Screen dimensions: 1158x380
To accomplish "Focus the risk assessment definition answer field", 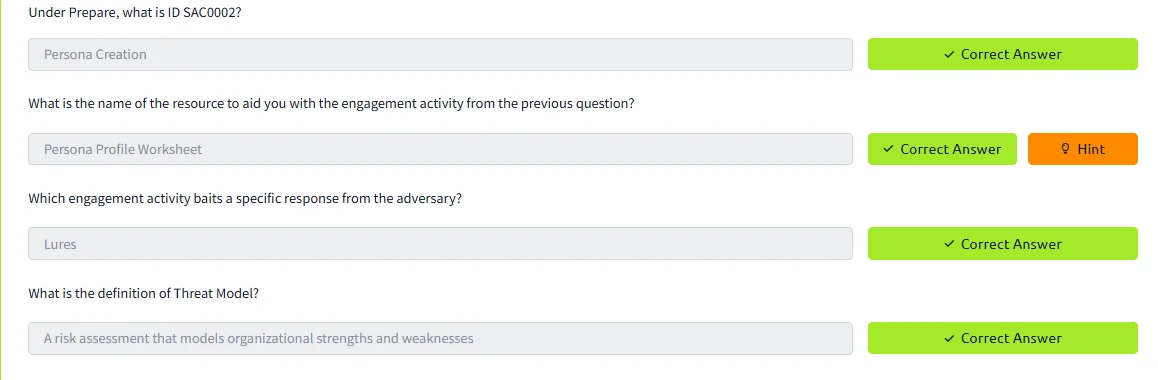I will pyautogui.click(x=440, y=338).
